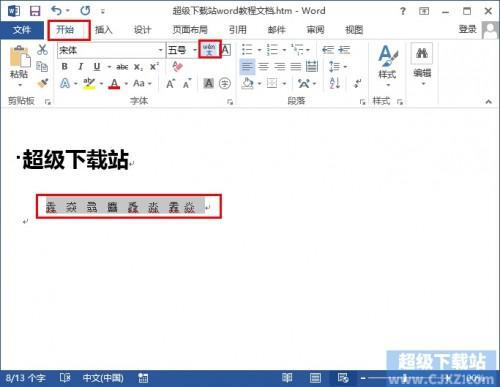
Task: Click the macro recording status icon
Action: click(x=143, y=378)
